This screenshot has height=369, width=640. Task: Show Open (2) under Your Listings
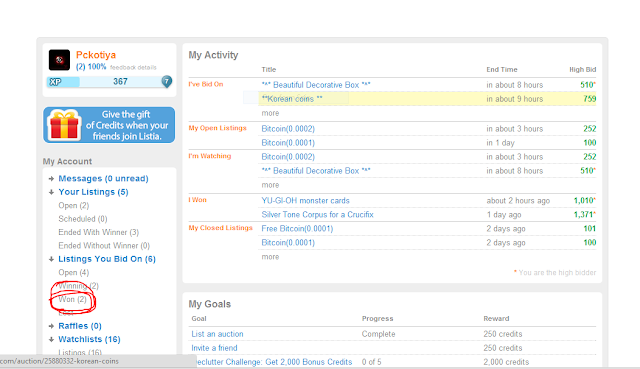(73, 205)
